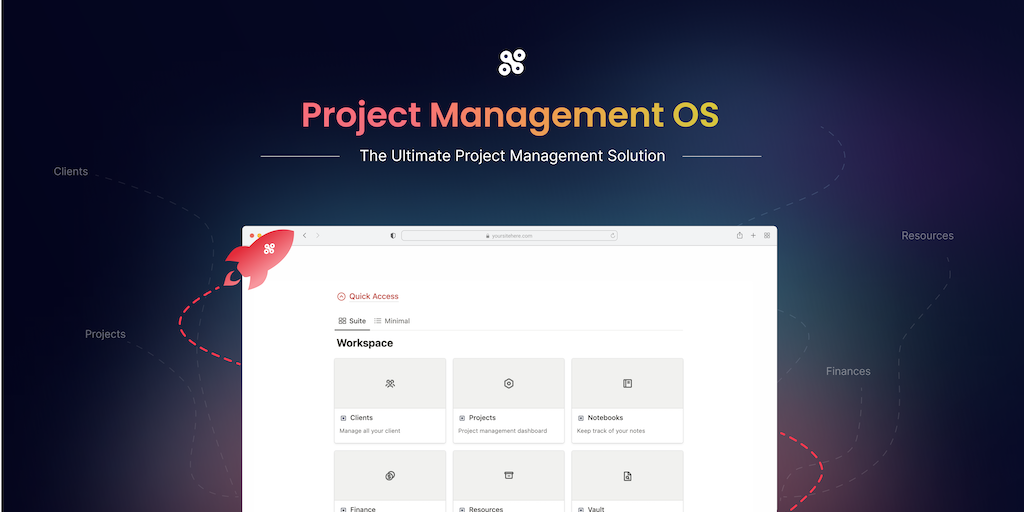Click the Projects card hexagon cover icon
1024x512 pixels.
click(x=509, y=383)
